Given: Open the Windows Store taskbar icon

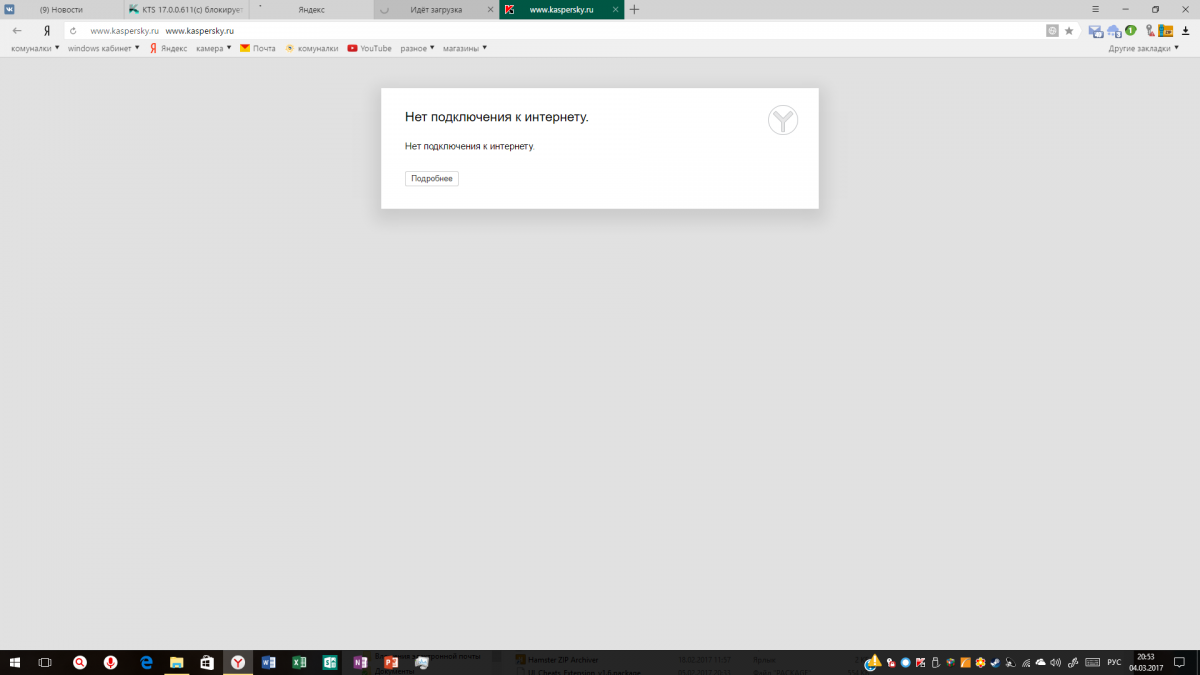Looking at the screenshot, I should coord(207,662).
